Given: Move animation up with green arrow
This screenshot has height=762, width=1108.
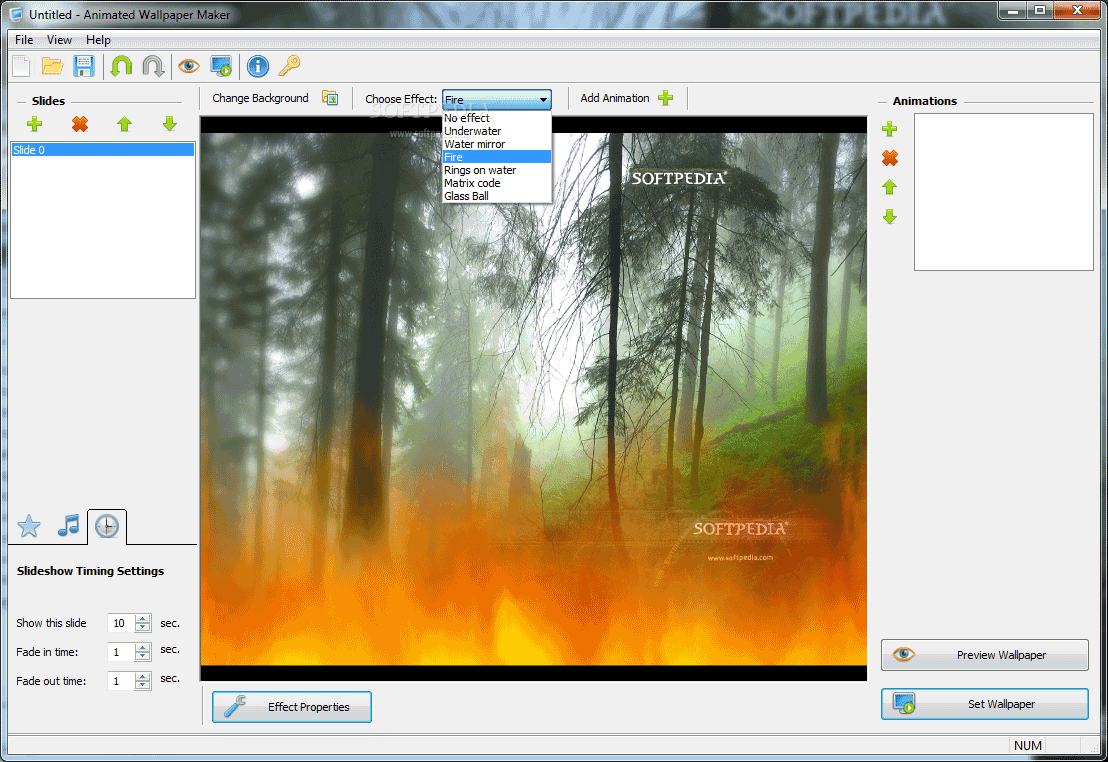Looking at the screenshot, I should pos(889,187).
